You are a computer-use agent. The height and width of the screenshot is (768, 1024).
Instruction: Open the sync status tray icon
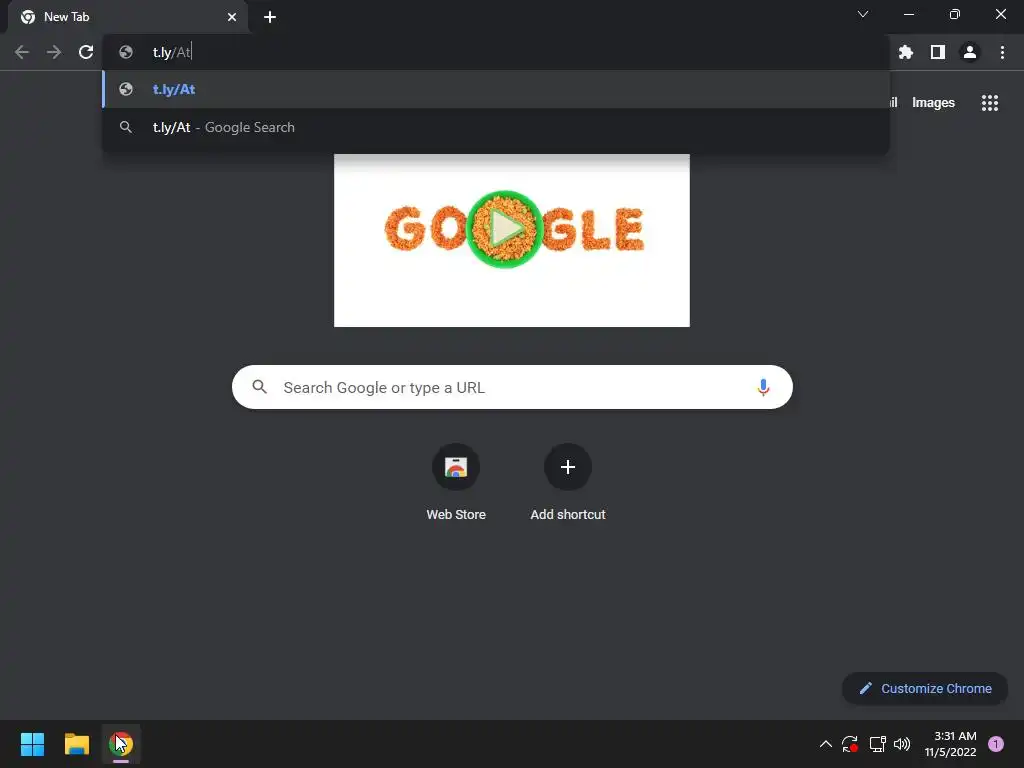[x=850, y=744]
